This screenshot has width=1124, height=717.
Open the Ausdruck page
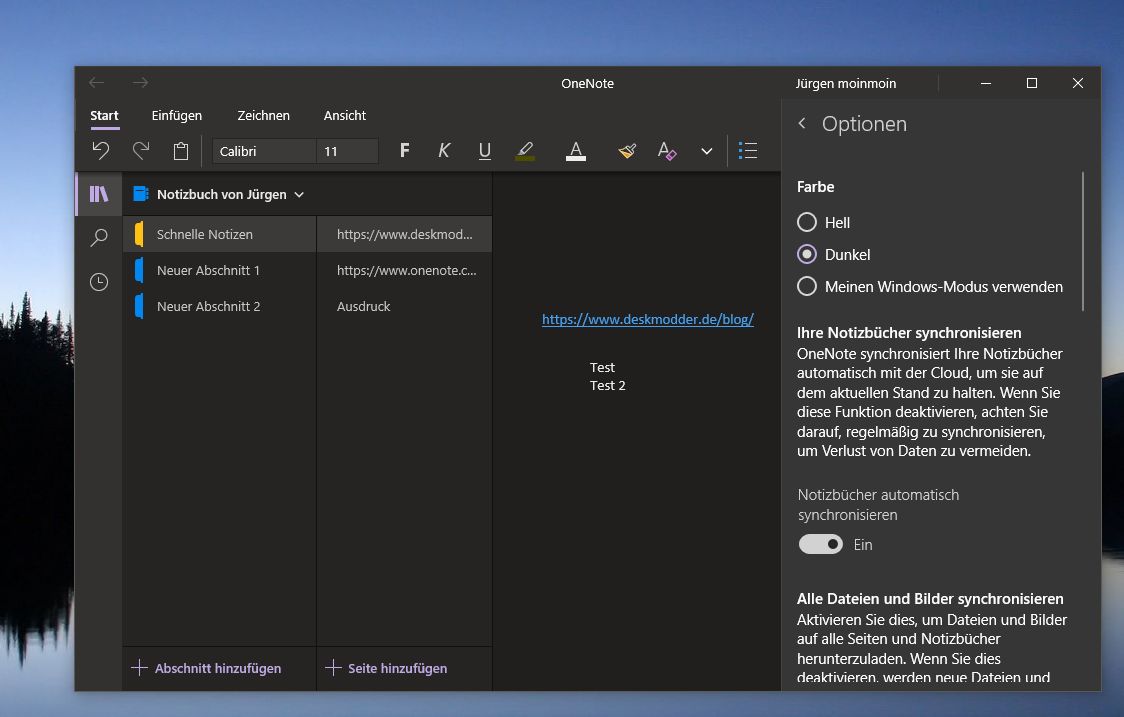(x=404, y=306)
